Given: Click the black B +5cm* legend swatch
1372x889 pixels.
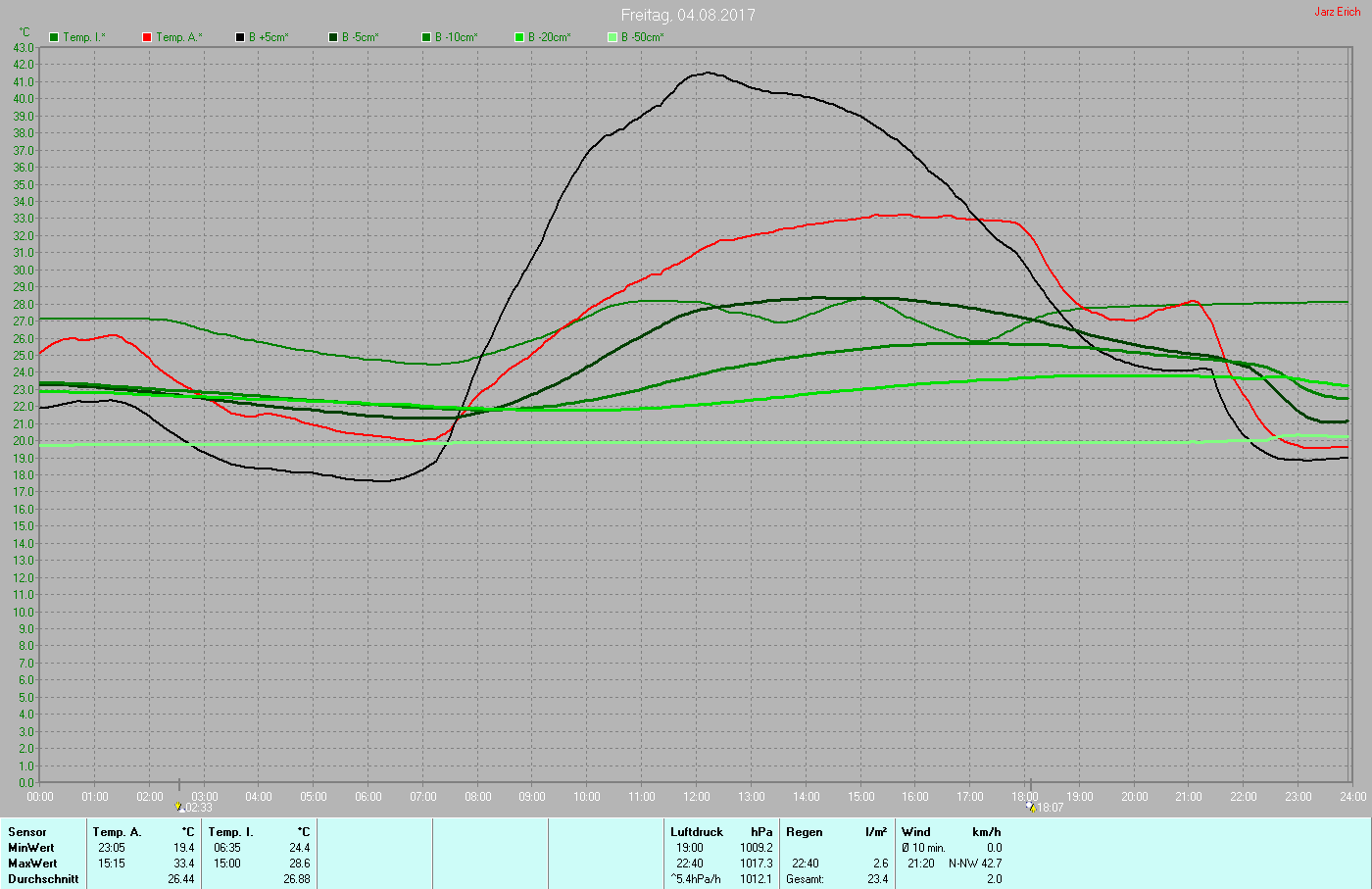Looking at the screenshot, I should pos(240,37).
